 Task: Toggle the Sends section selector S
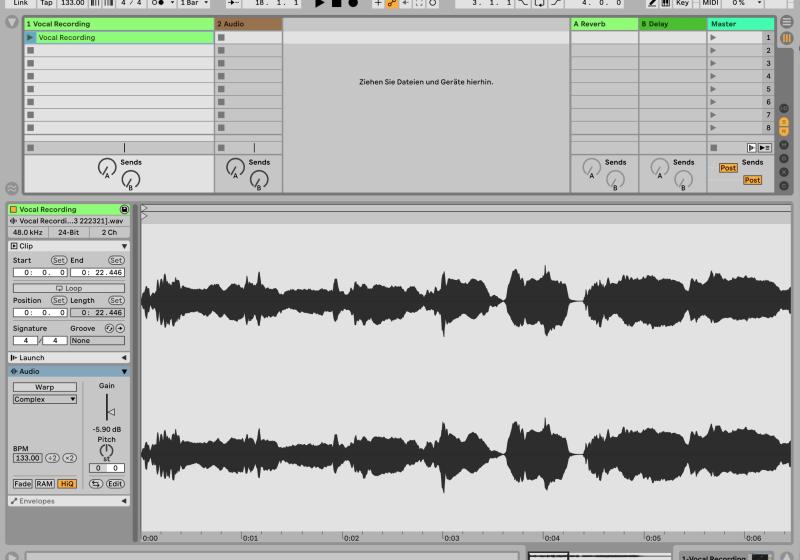(784, 122)
